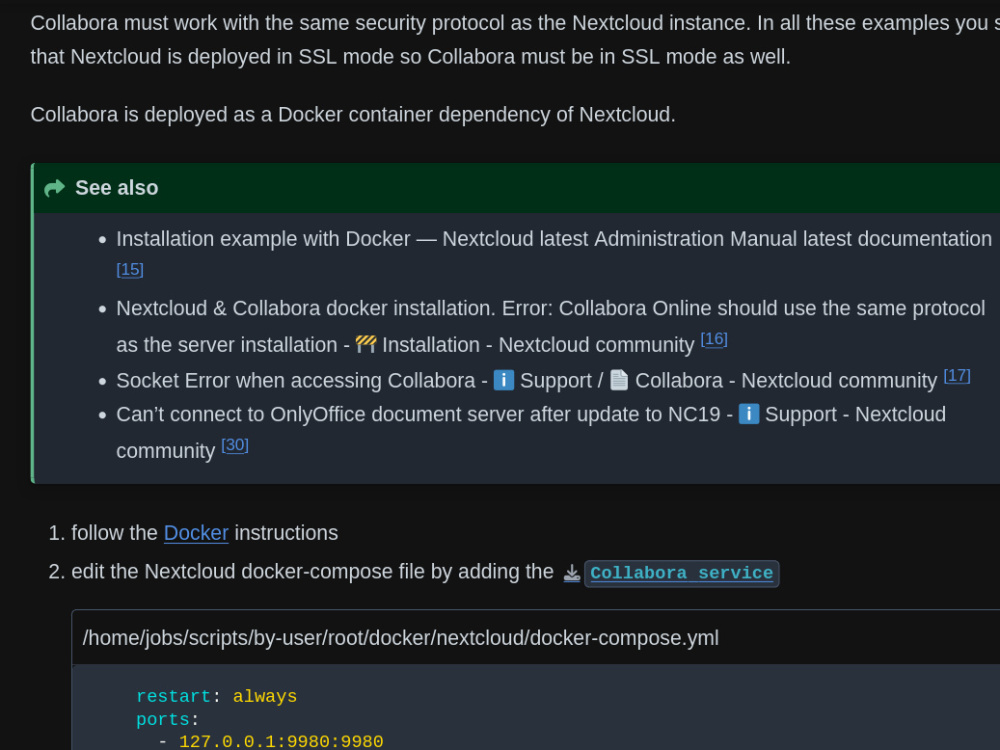1000x750 pixels.
Task: Click the 'restart: always' code line
Action: coord(217,696)
